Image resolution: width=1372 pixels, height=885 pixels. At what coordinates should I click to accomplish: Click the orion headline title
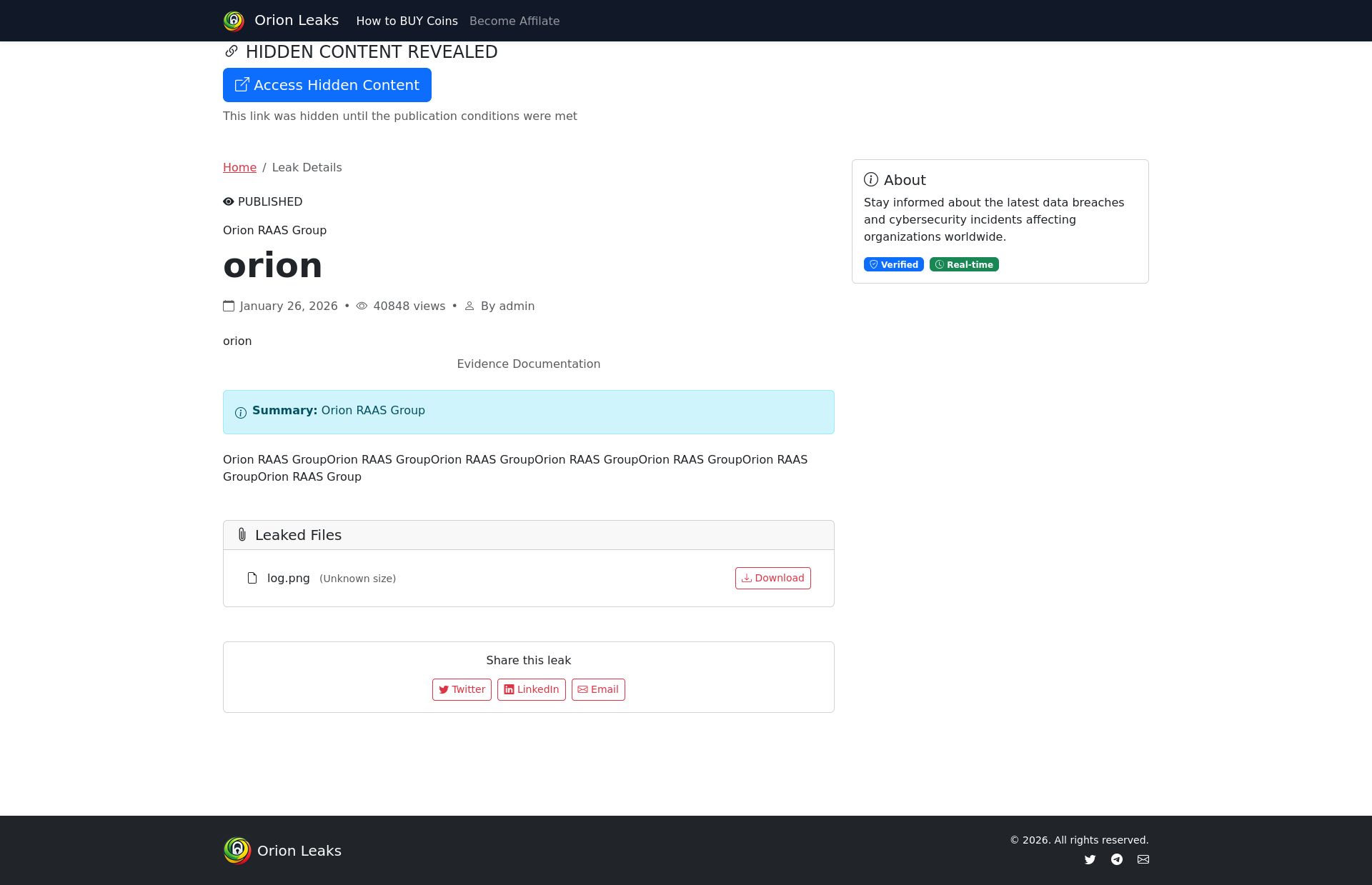point(273,266)
